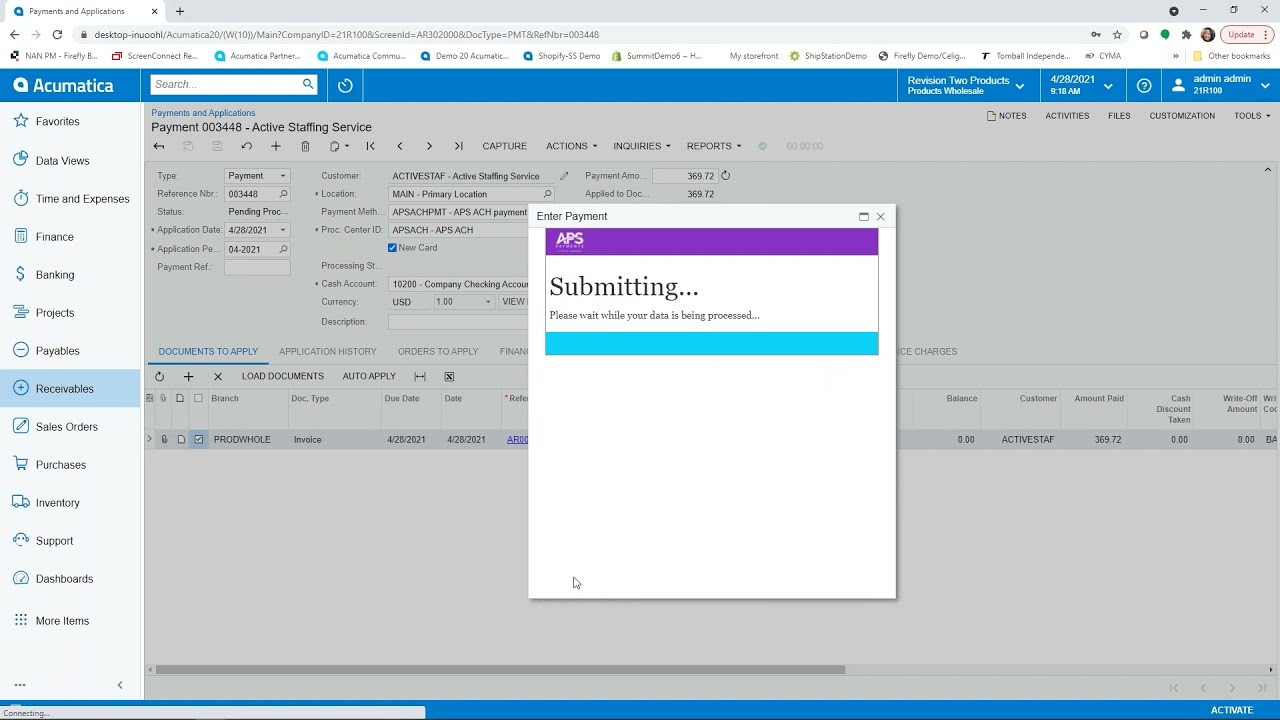Toggle the PRODWHOLE row's selected checkbox
The height and width of the screenshot is (720, 1280).
pyautogui.click(x=198, y=439)
